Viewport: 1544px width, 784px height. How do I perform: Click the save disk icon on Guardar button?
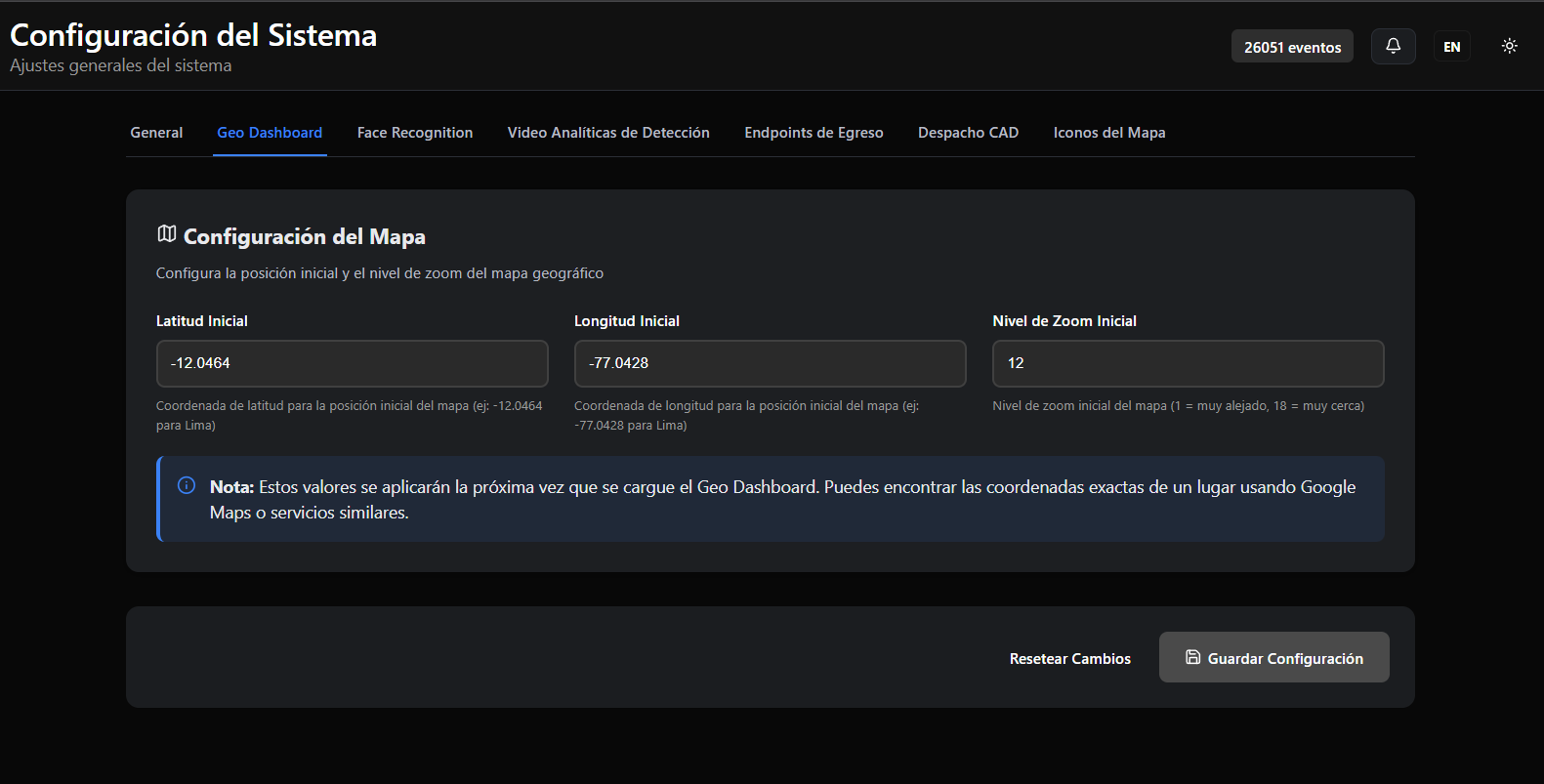click(x=1193, y=657)
